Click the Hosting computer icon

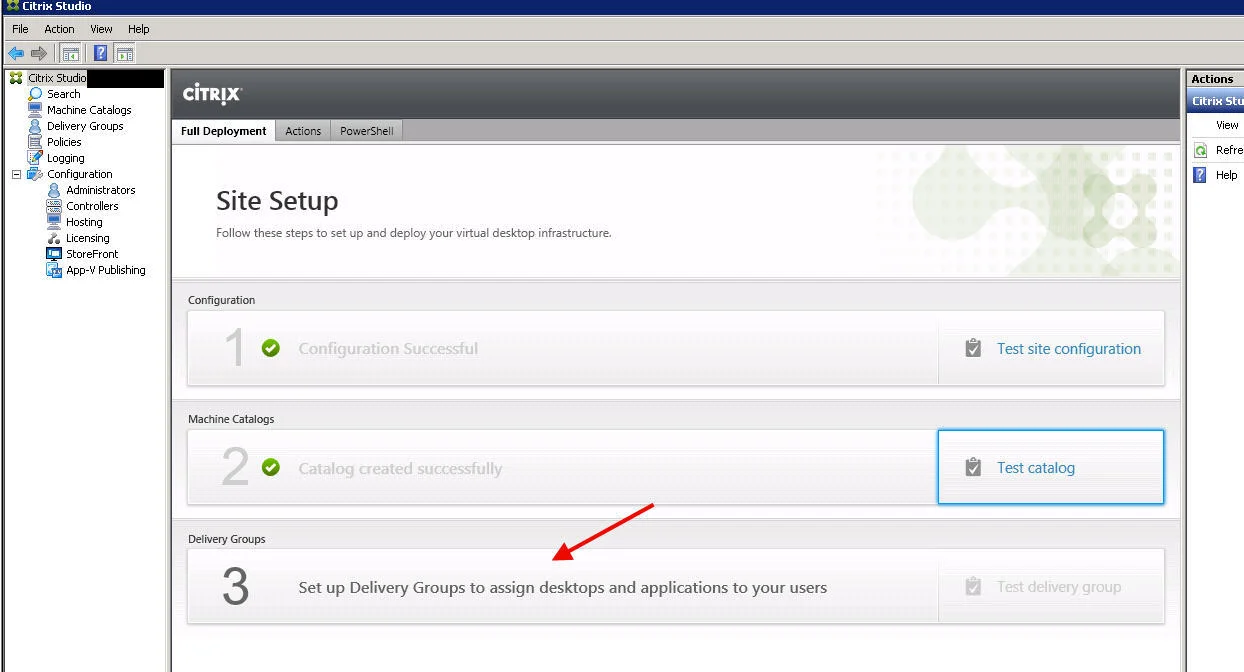point(54,222)
